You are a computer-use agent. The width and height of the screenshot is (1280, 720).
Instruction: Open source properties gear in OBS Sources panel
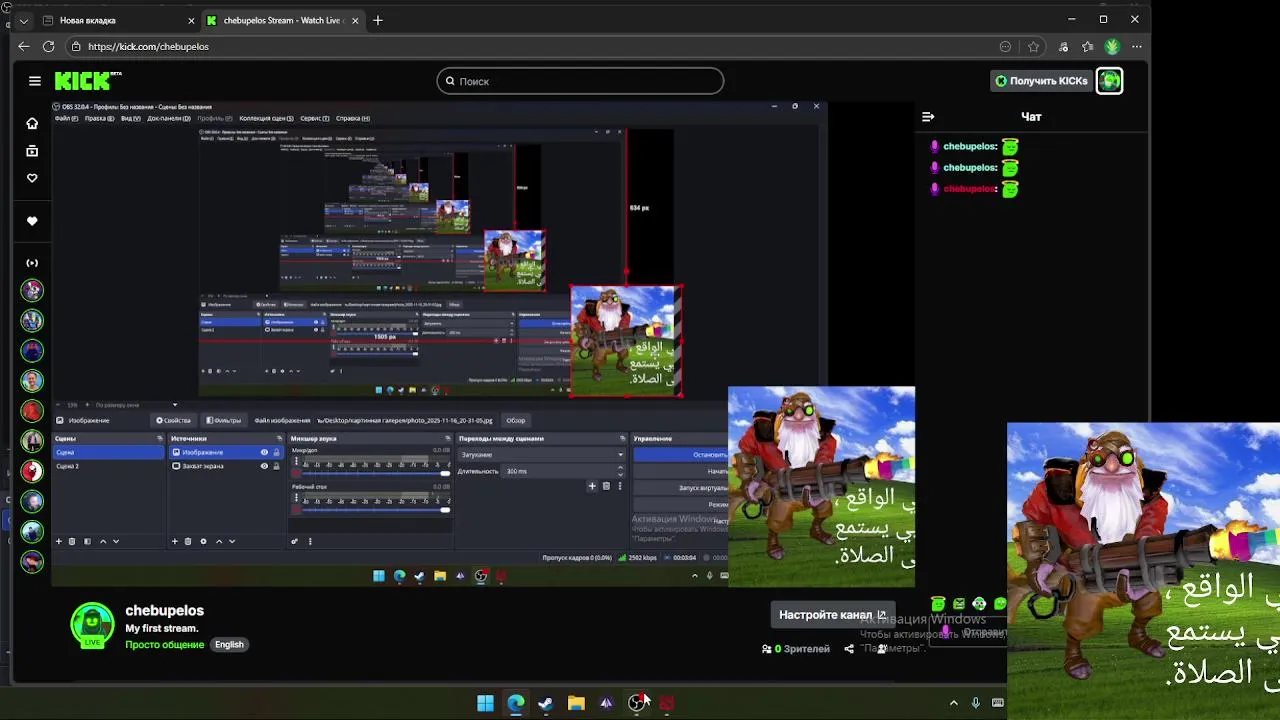[203, 541]
